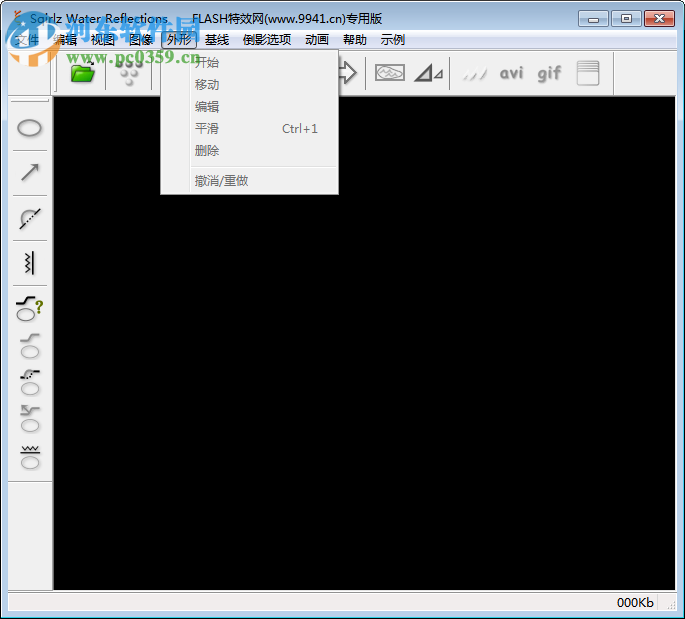Click the avi export icon

(511, 73)
